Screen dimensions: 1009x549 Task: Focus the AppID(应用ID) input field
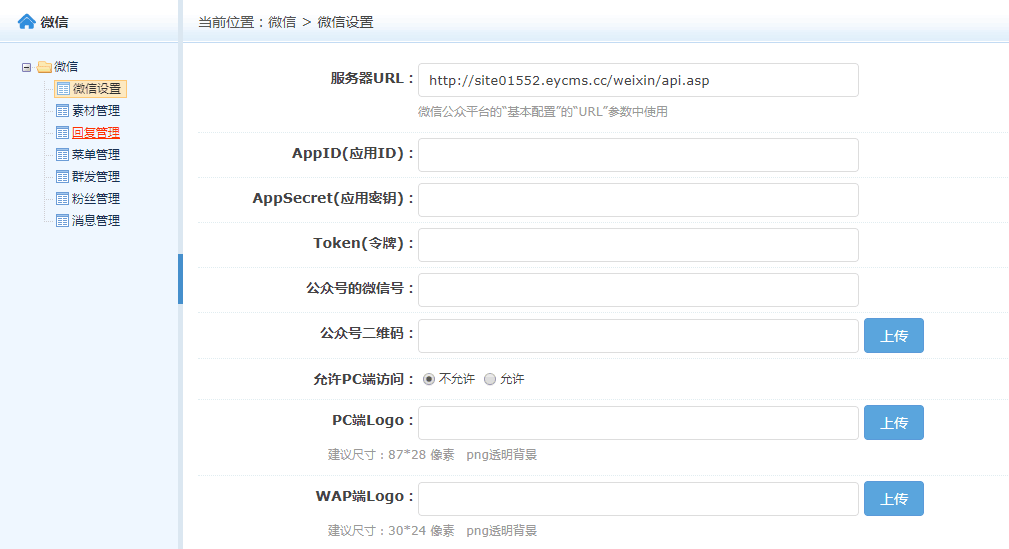click(x=638, y=155)
